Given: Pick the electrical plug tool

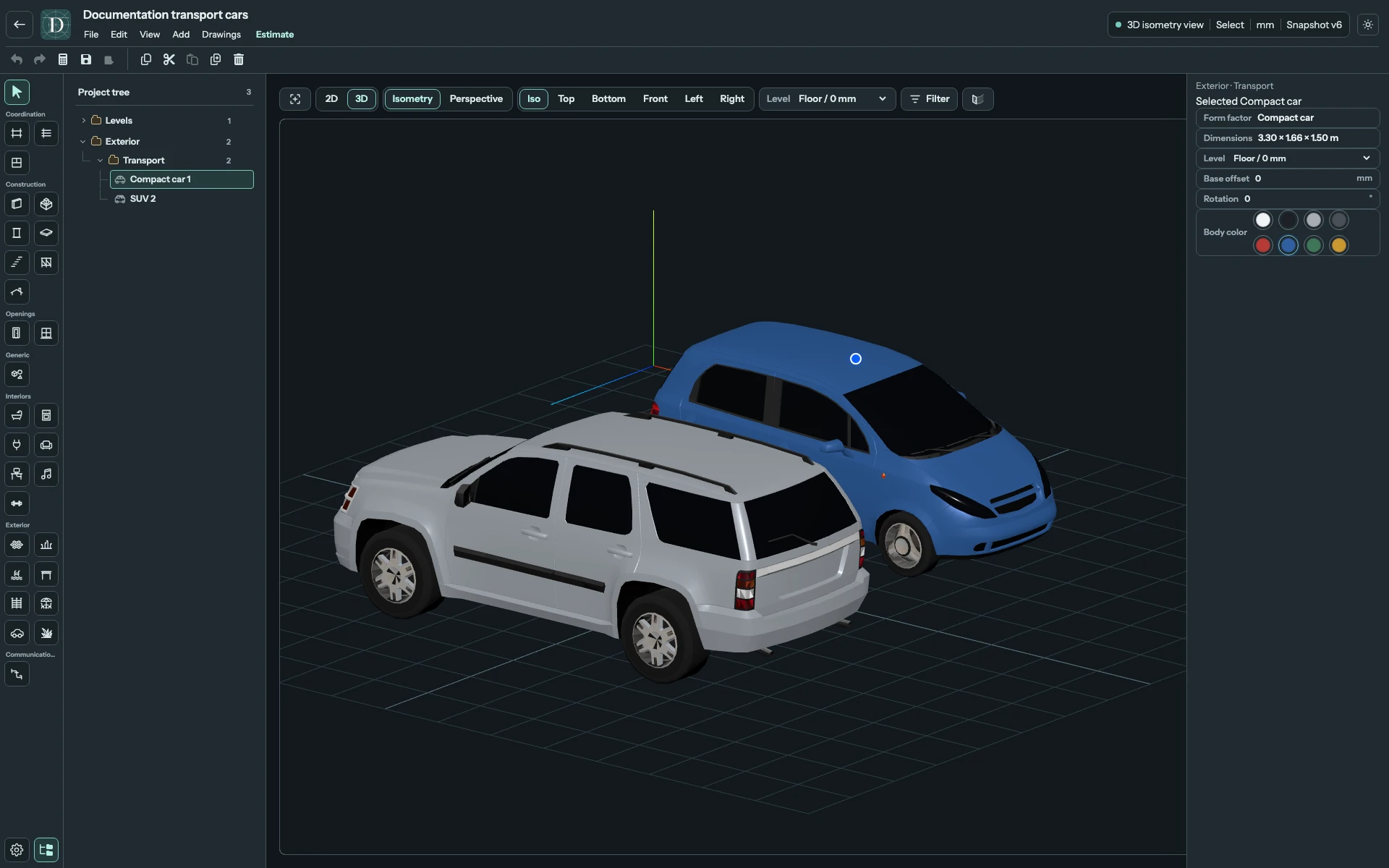Looking at the screenshot, I should (17, 445).
